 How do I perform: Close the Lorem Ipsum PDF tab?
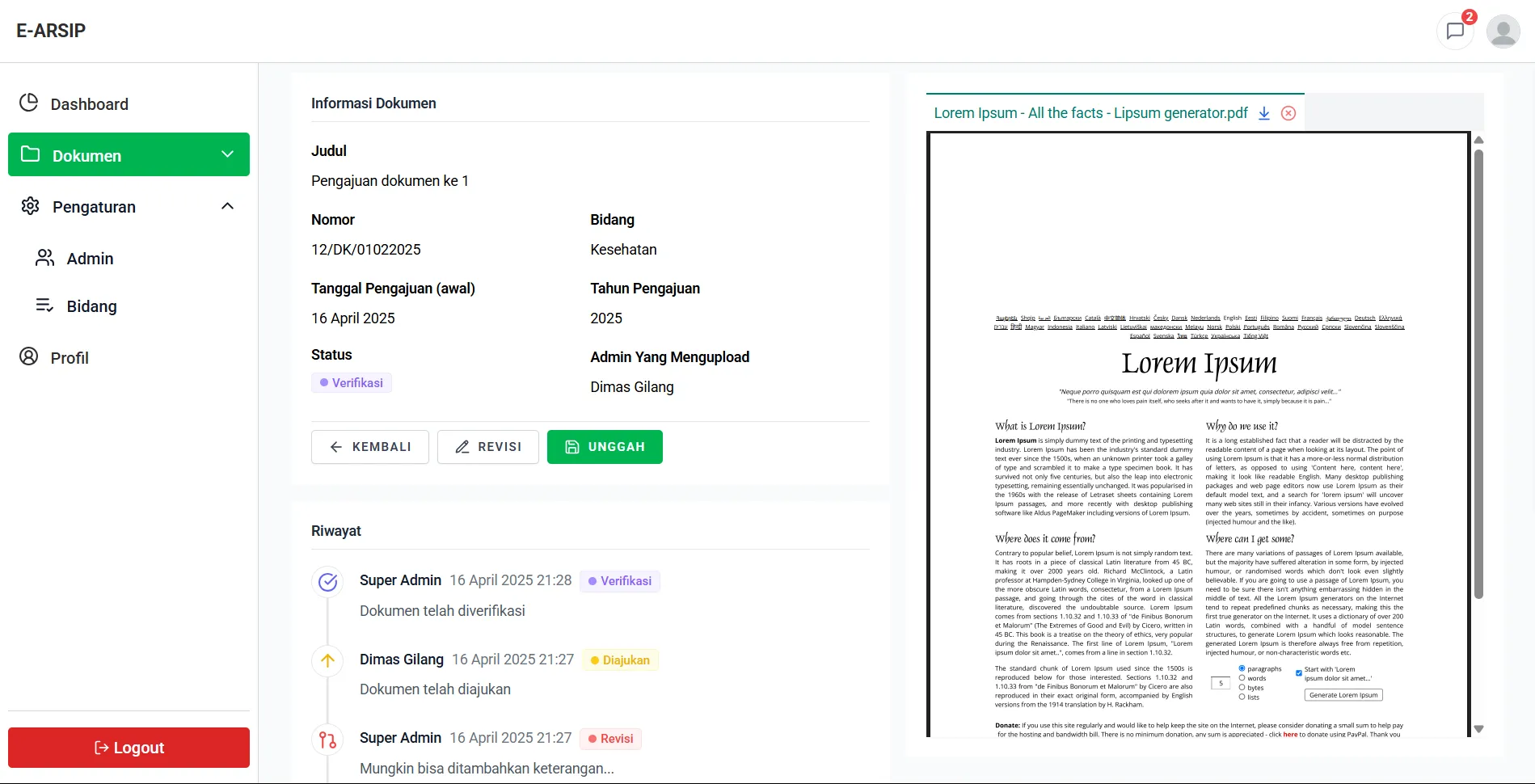click(1288, 113)
